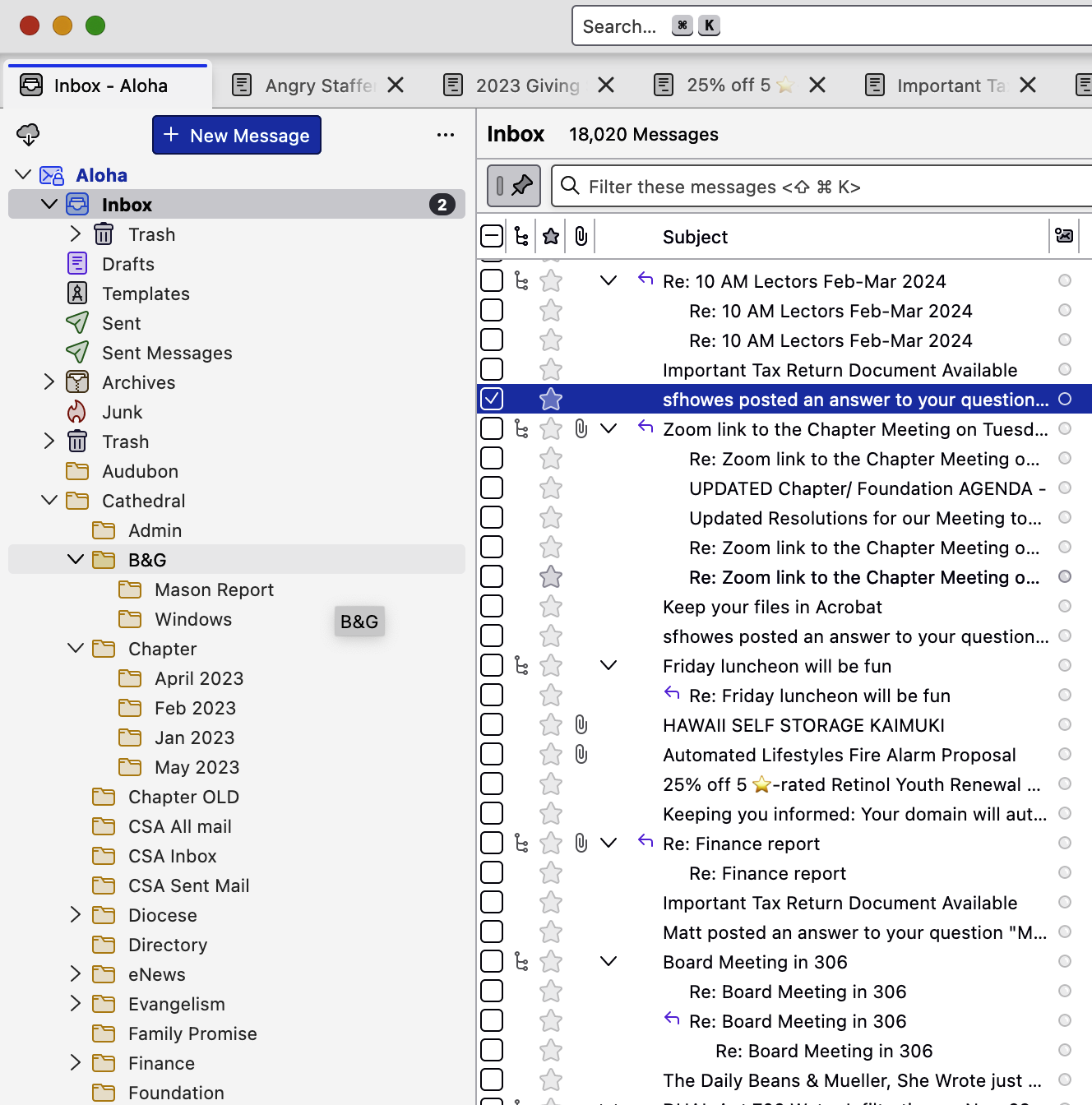Click the thread column header icon

click(x=521, y=237)
